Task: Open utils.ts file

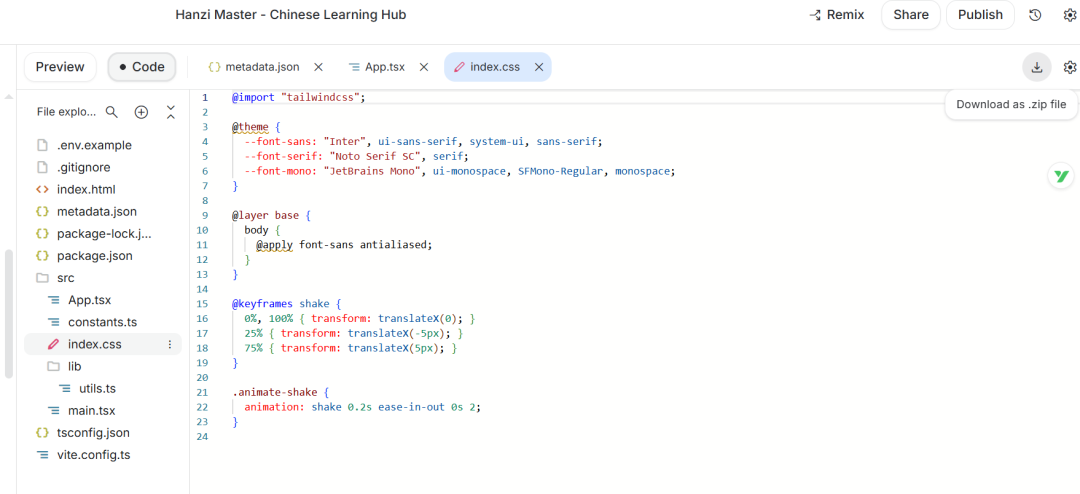Action: coord(98,389)
